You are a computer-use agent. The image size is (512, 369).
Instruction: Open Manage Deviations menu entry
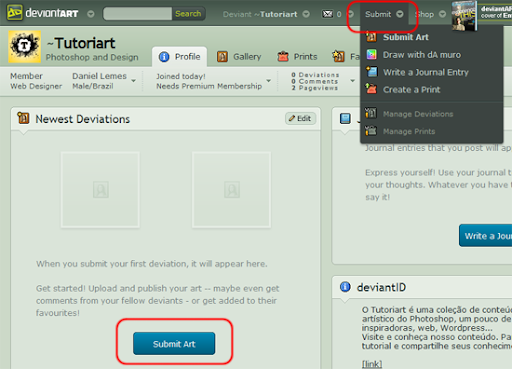[418, 114]
